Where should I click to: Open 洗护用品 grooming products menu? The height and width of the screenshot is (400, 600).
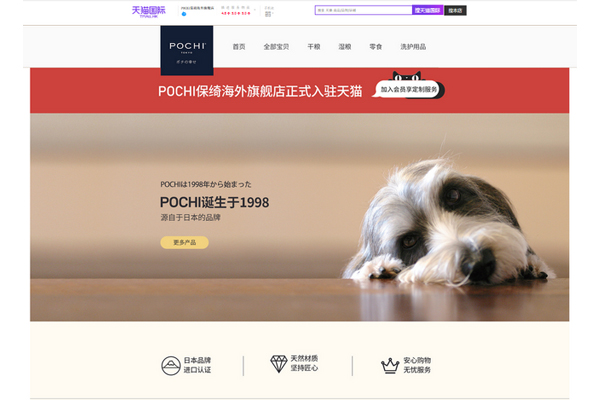[413, 47]
